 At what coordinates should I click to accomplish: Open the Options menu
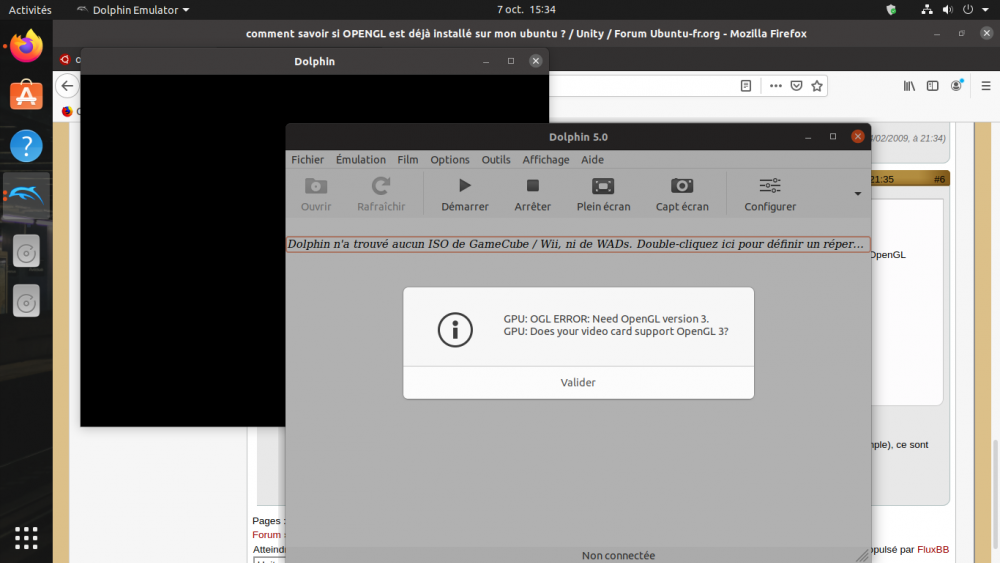[450, 159]
